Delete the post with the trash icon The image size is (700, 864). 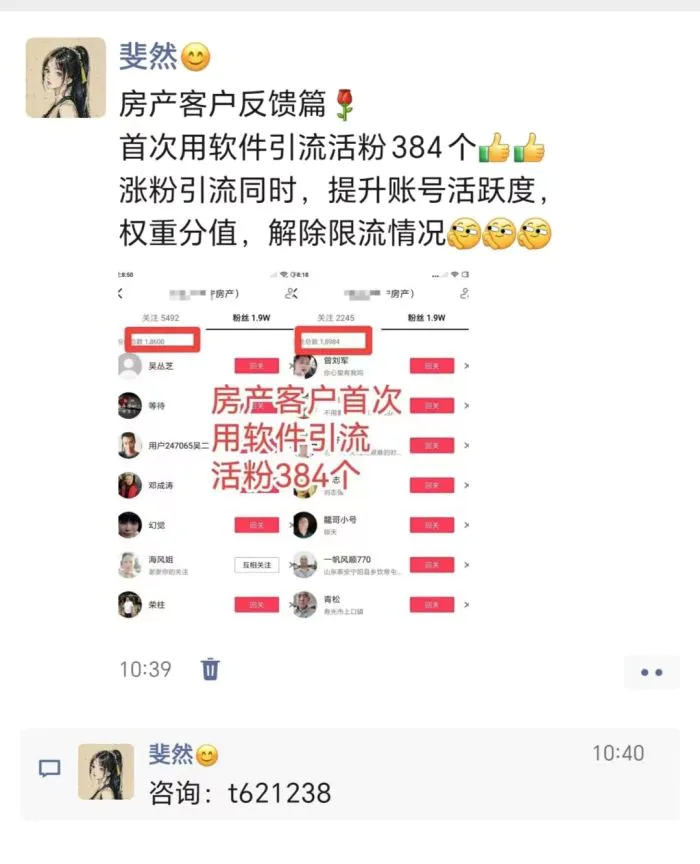click(210, 669)
